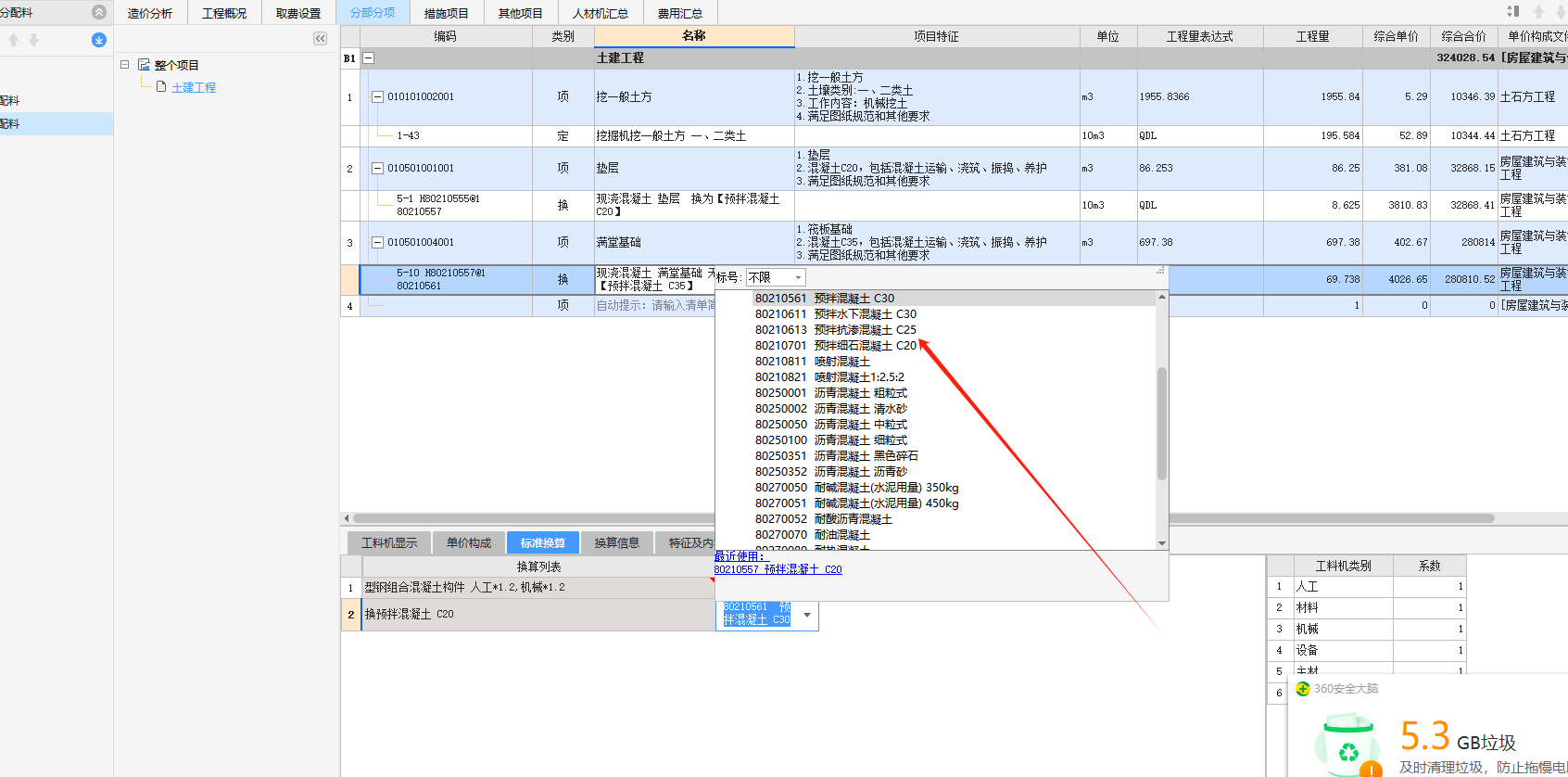Switch to the 单价构成 bottom tab

[469, 542]
